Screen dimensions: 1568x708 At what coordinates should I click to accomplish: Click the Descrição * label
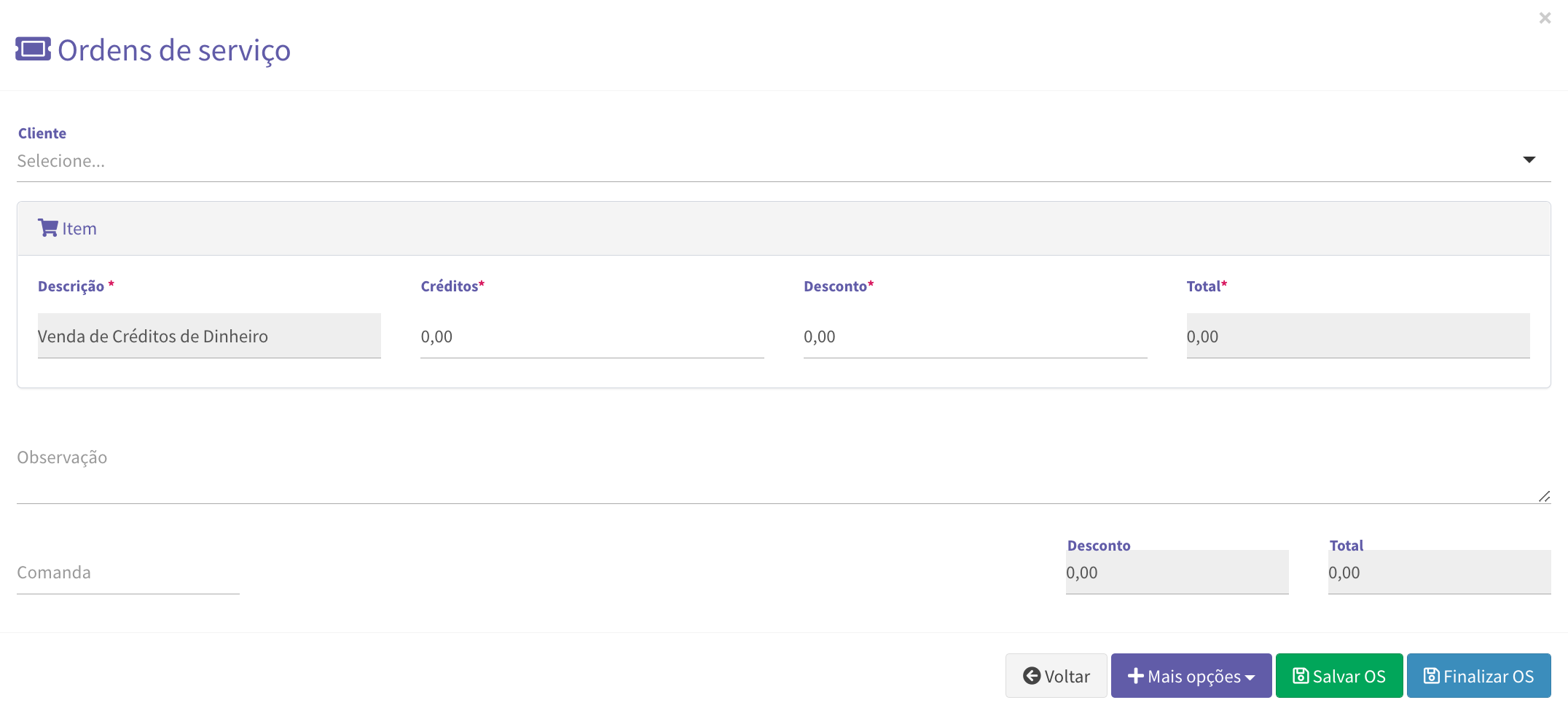tap(76, 286)
